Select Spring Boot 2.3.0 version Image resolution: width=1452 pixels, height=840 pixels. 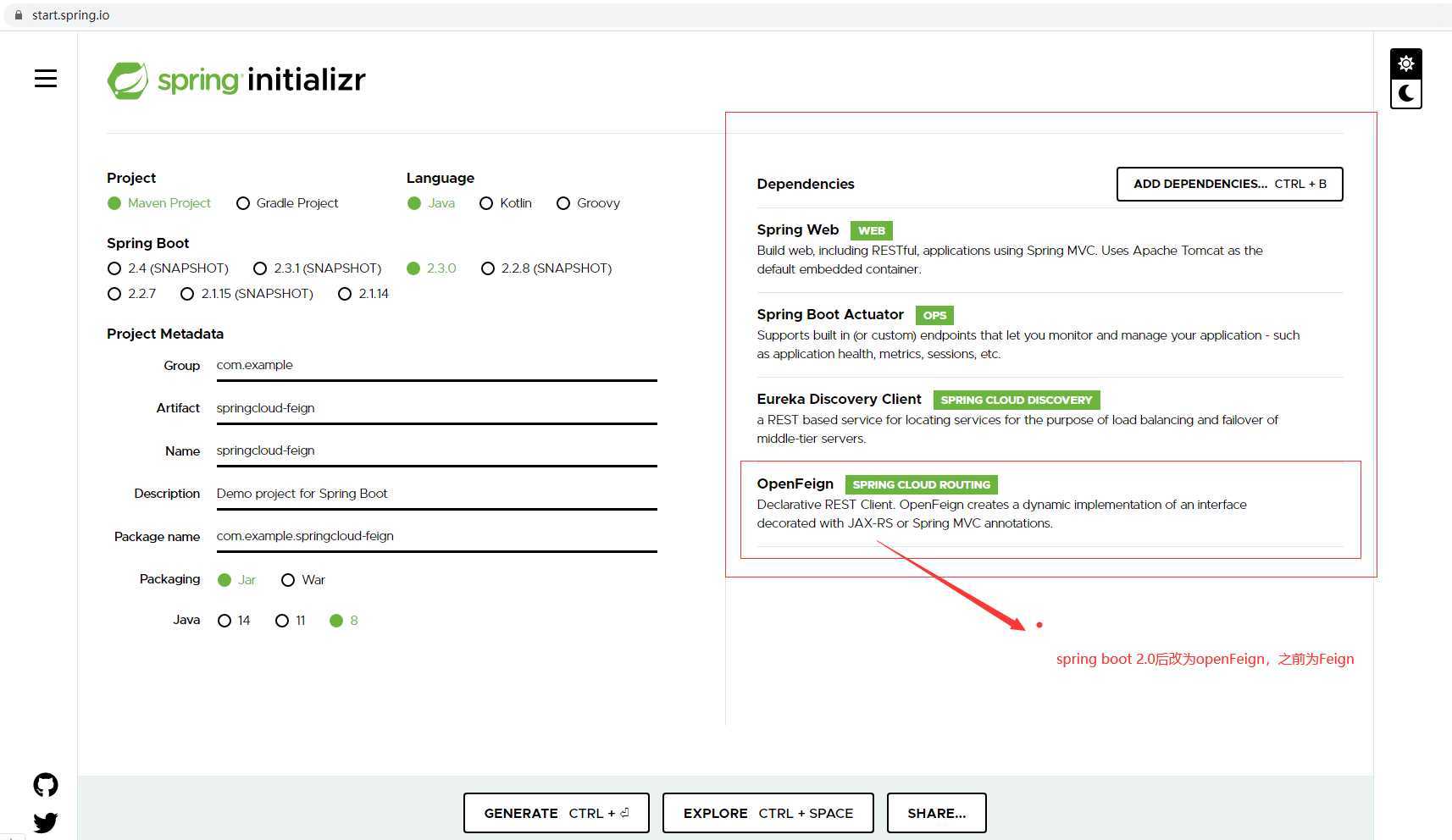(x=432, y=268)
